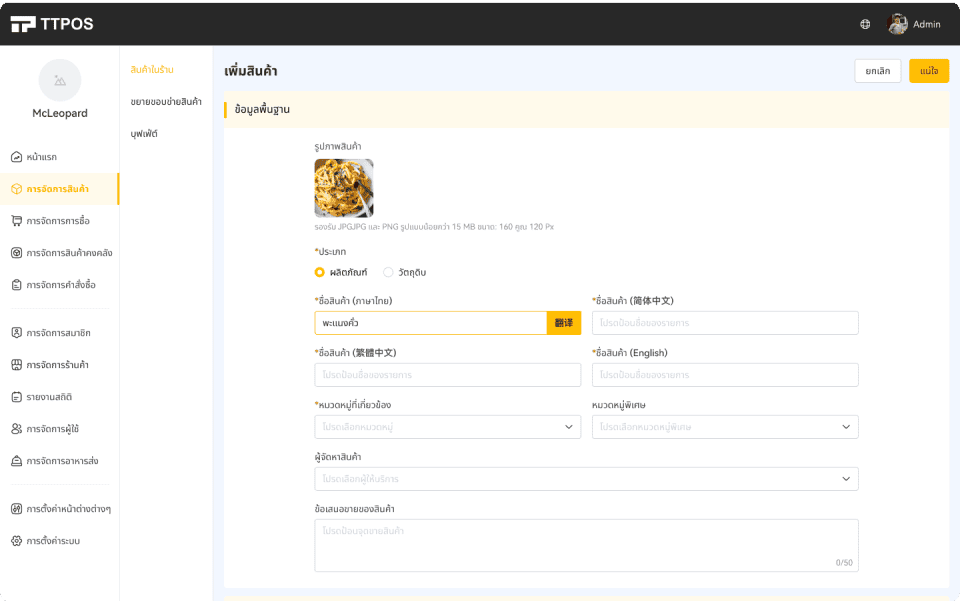Click the McLeopard store name
Image resolution: width=960 pixels, height=601 pixels.
[x=60, y=113]
